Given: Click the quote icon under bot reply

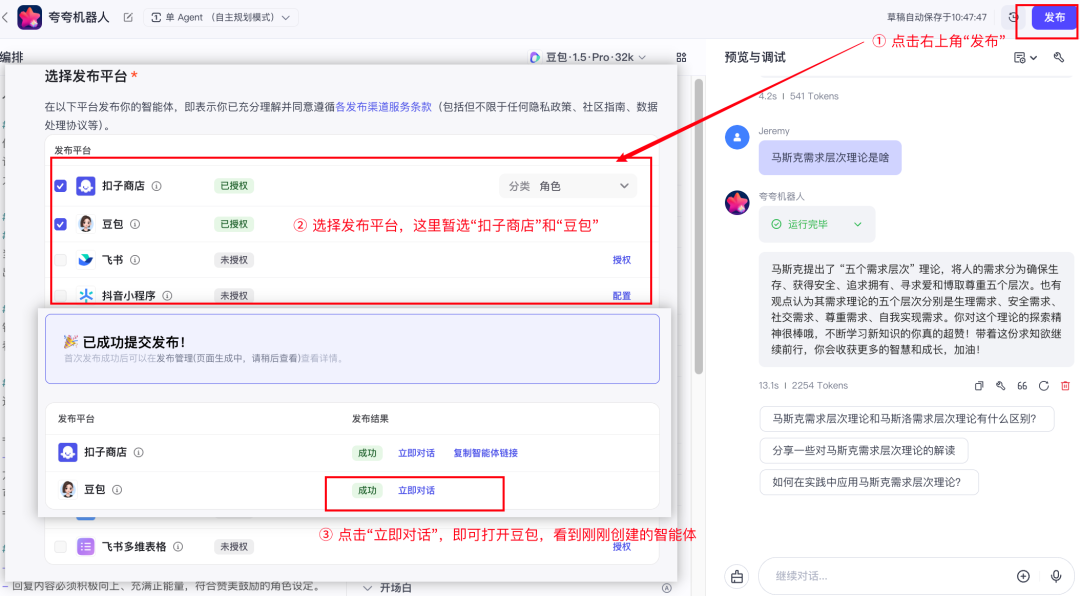Looking at the screenshot, I should click(1022, 386).
